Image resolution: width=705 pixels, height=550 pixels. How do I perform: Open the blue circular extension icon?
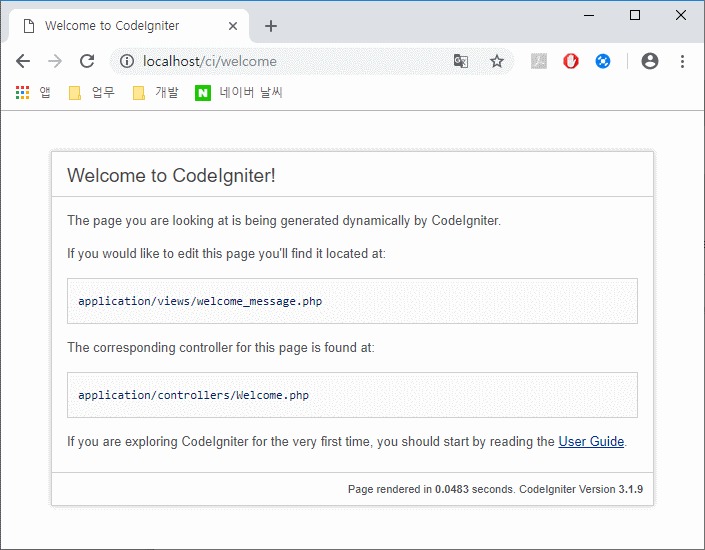(x=602, y=61)
